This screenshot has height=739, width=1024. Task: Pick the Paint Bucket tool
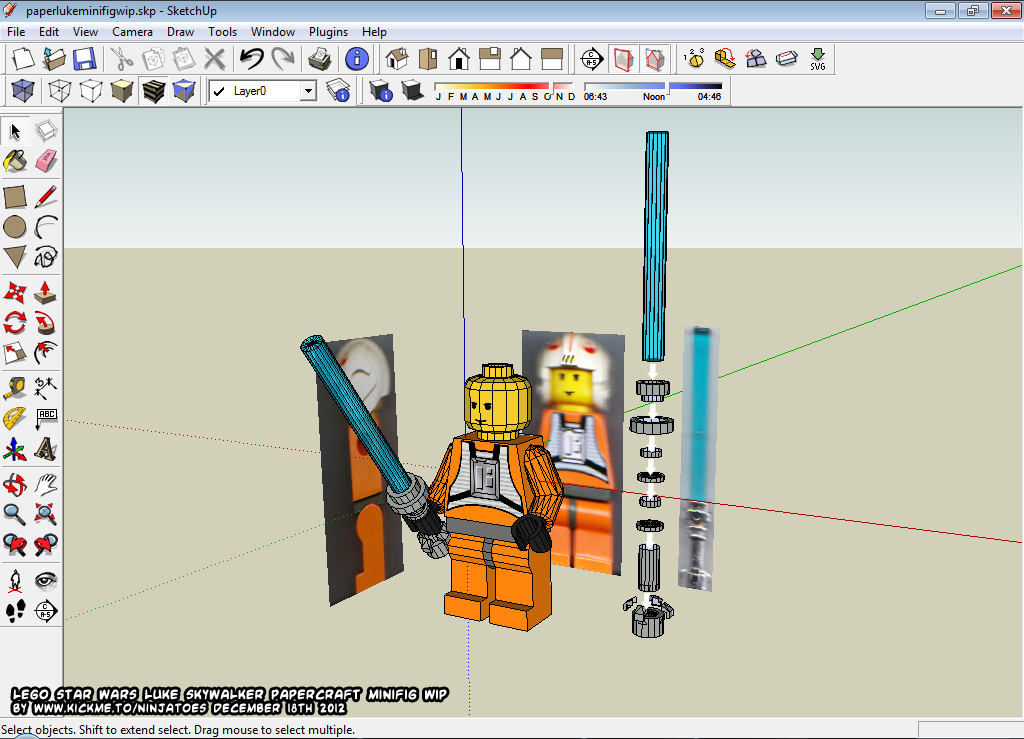(15, 161)
